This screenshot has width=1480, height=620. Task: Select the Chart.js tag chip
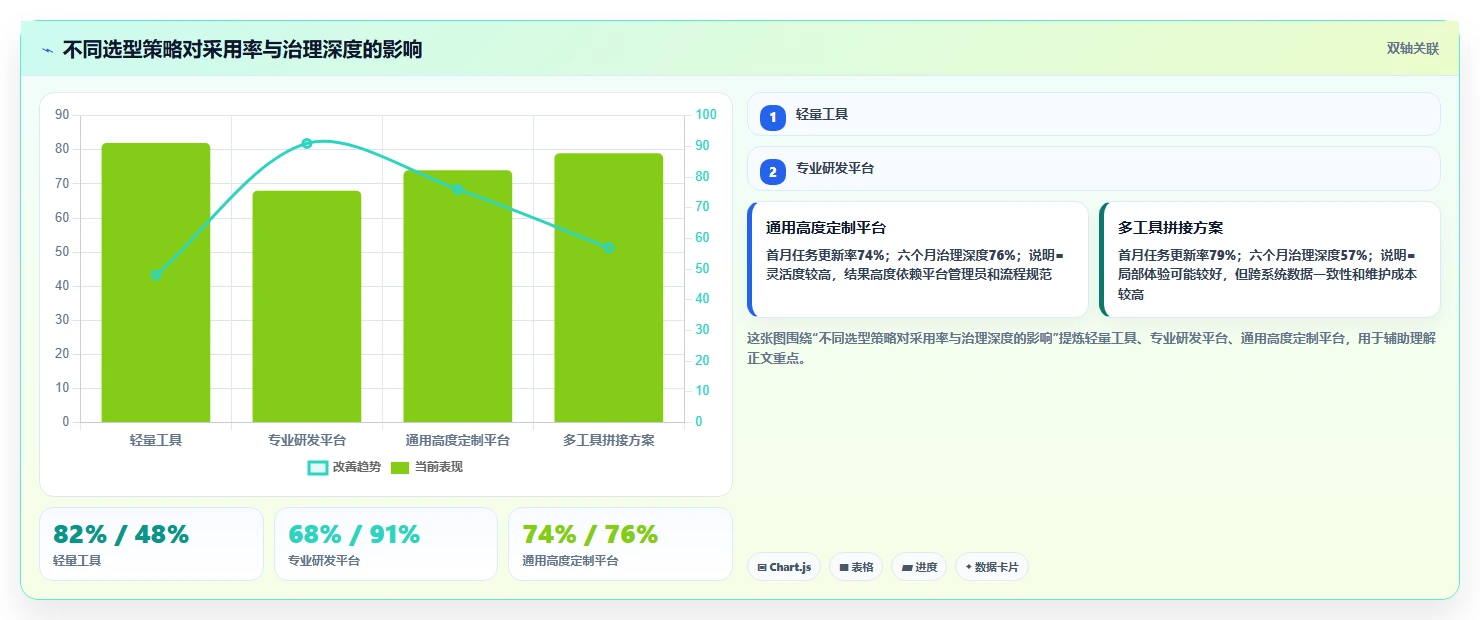784,567
